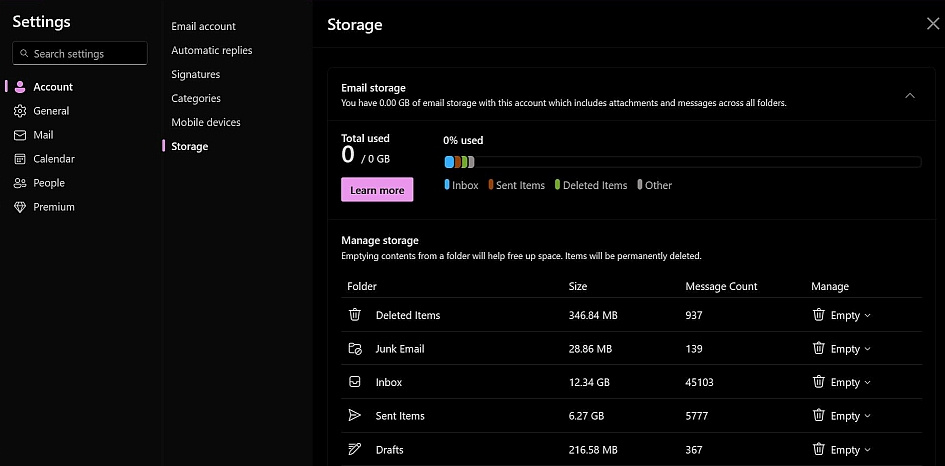Open the Premium diamond icon
Image resolution: width=945 pixels, height=466 pixels.
[x=20, y=207]
